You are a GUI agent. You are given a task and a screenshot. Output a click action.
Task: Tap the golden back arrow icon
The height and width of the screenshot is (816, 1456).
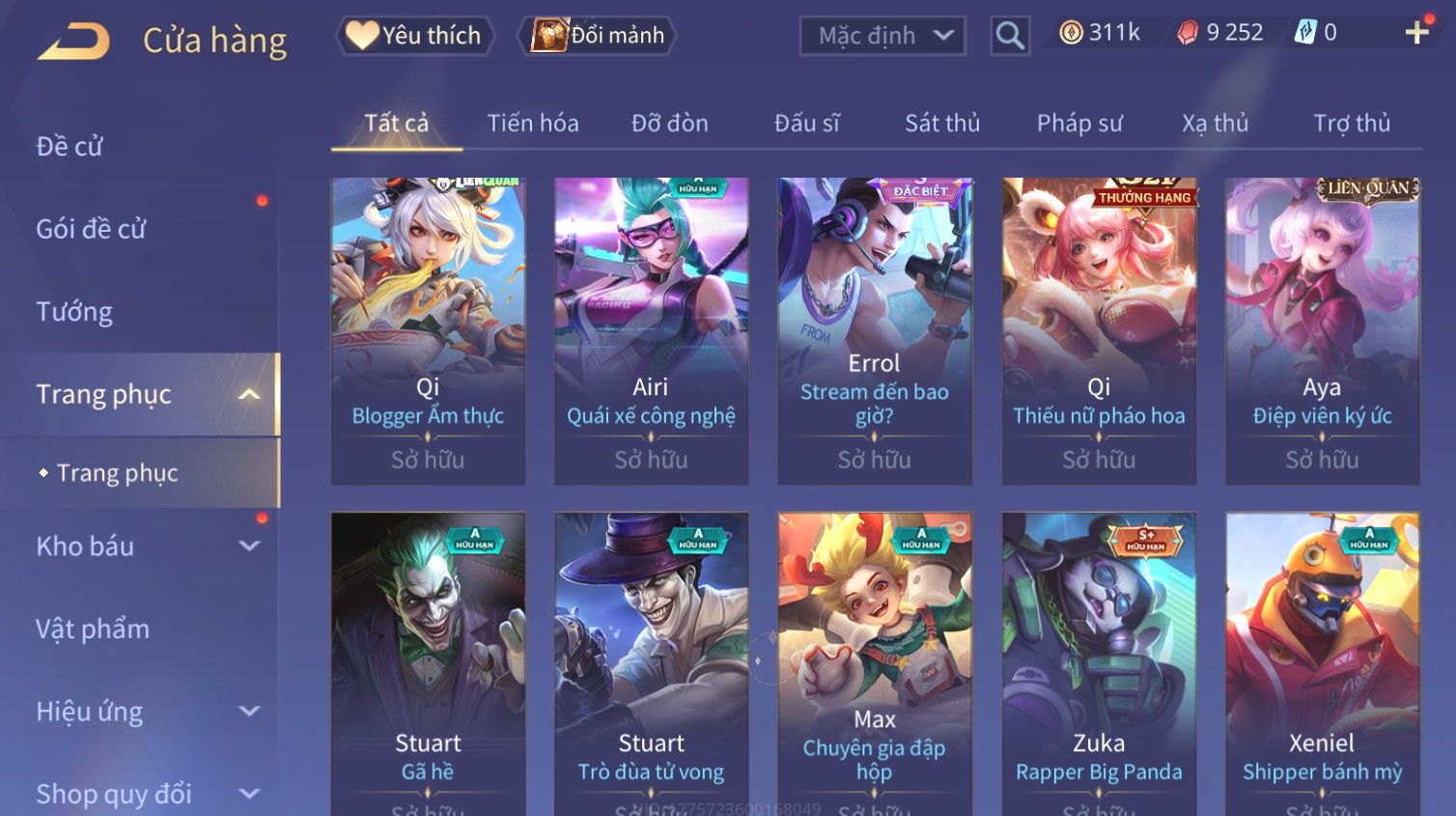(73, 41)
